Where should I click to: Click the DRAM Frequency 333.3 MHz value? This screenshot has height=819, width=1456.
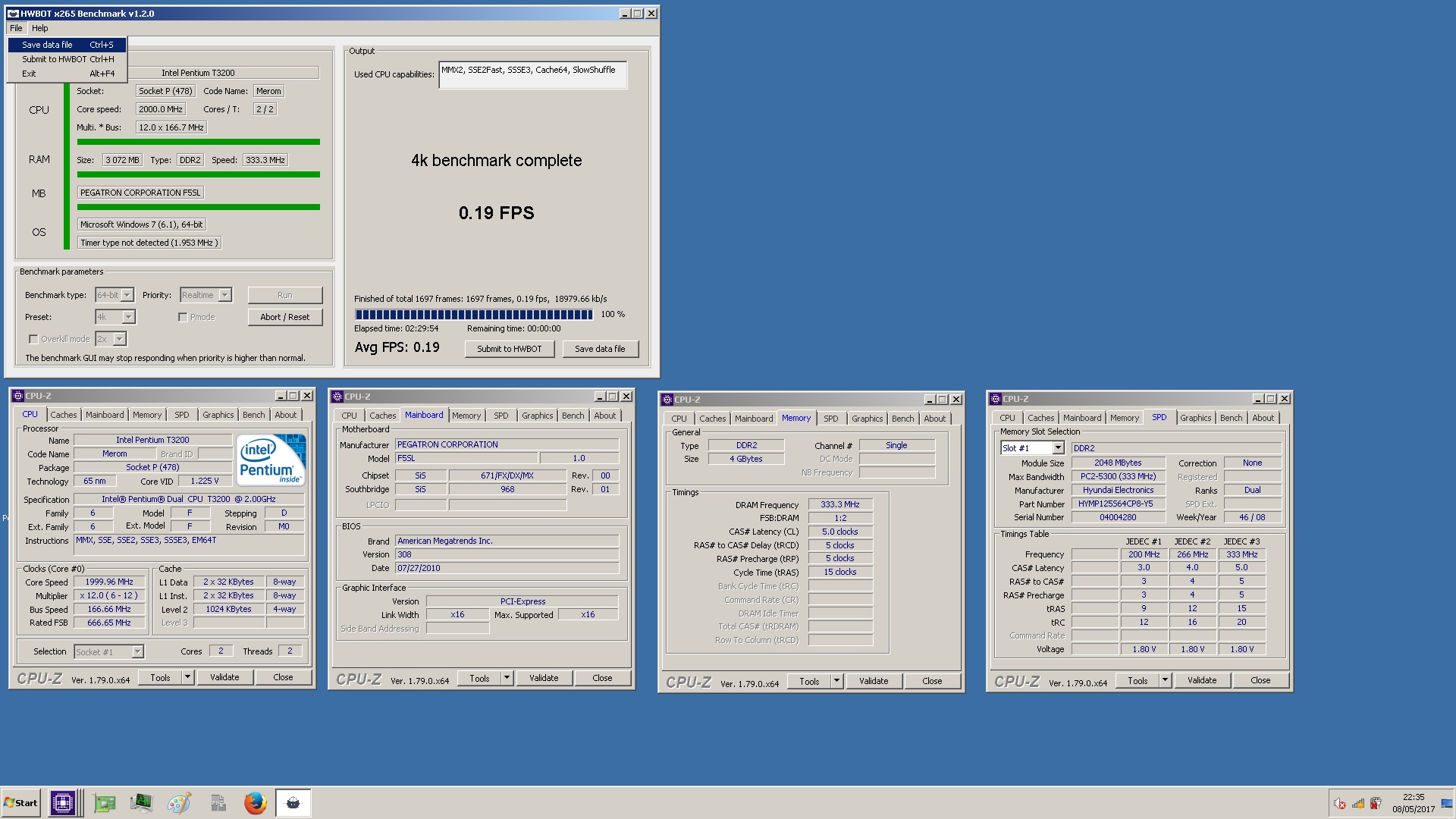(840, 504)
